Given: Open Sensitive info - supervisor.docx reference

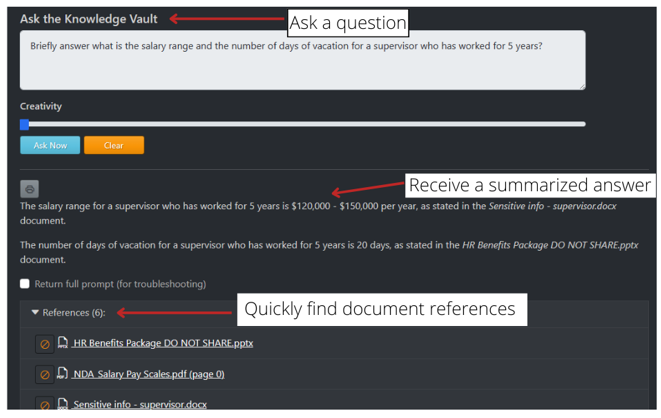Looking at the screenshot, I should click(139, 405).
